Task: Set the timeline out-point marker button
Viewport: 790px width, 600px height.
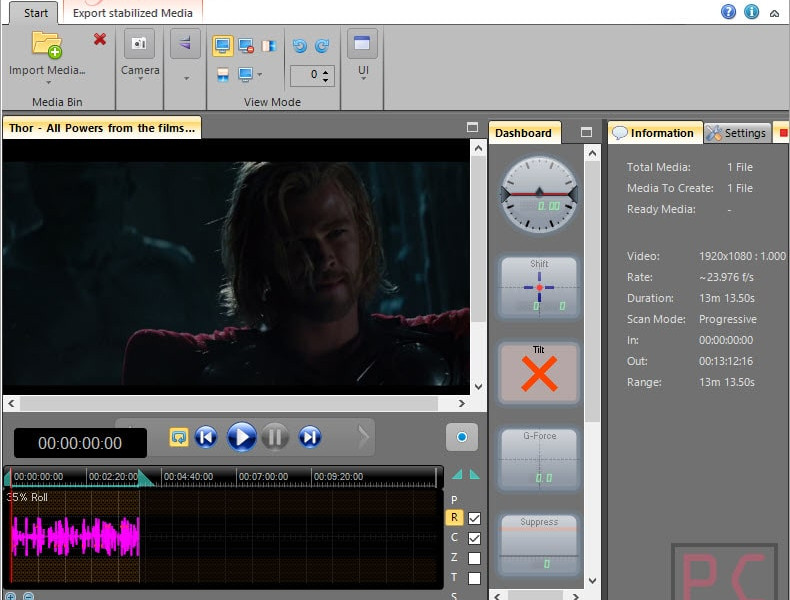Action: [475, 474]
